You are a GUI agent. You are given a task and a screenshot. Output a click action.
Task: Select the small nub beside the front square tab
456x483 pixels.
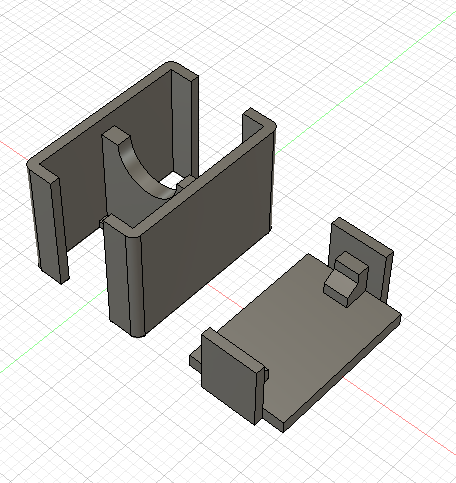266,374
